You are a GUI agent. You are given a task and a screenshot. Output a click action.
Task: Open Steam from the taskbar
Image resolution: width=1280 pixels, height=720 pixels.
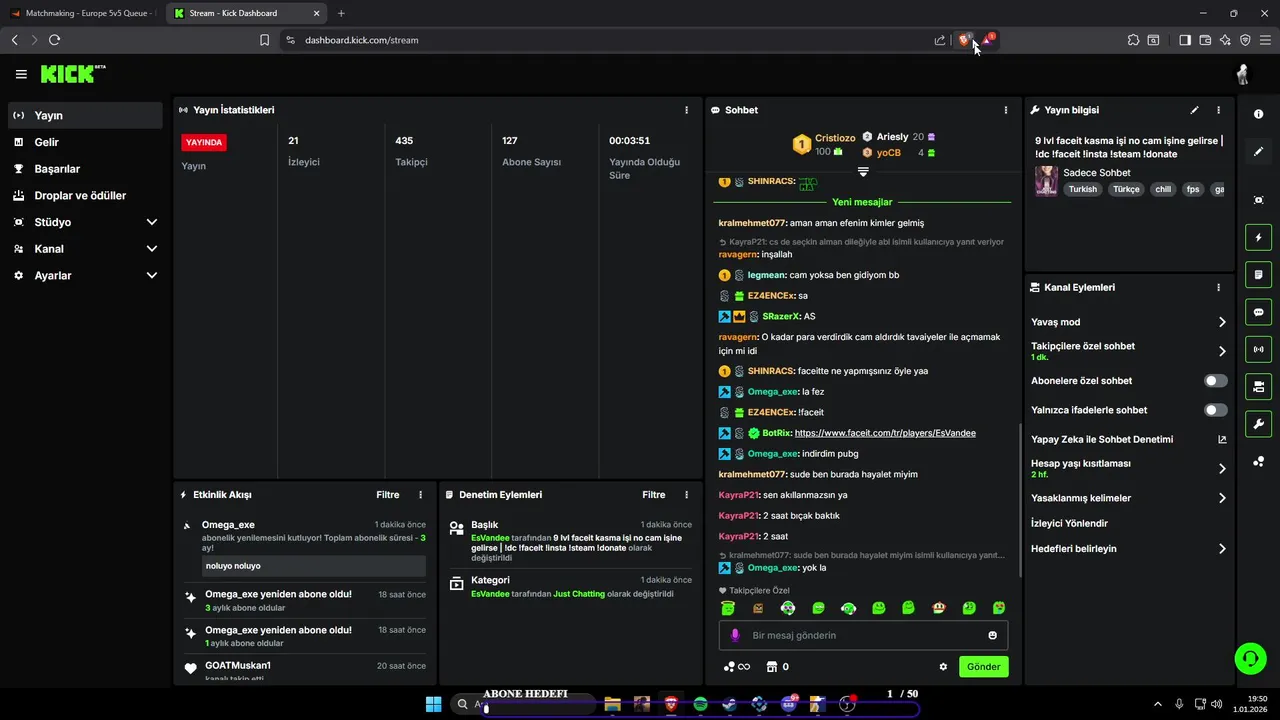tap(729, 704)
